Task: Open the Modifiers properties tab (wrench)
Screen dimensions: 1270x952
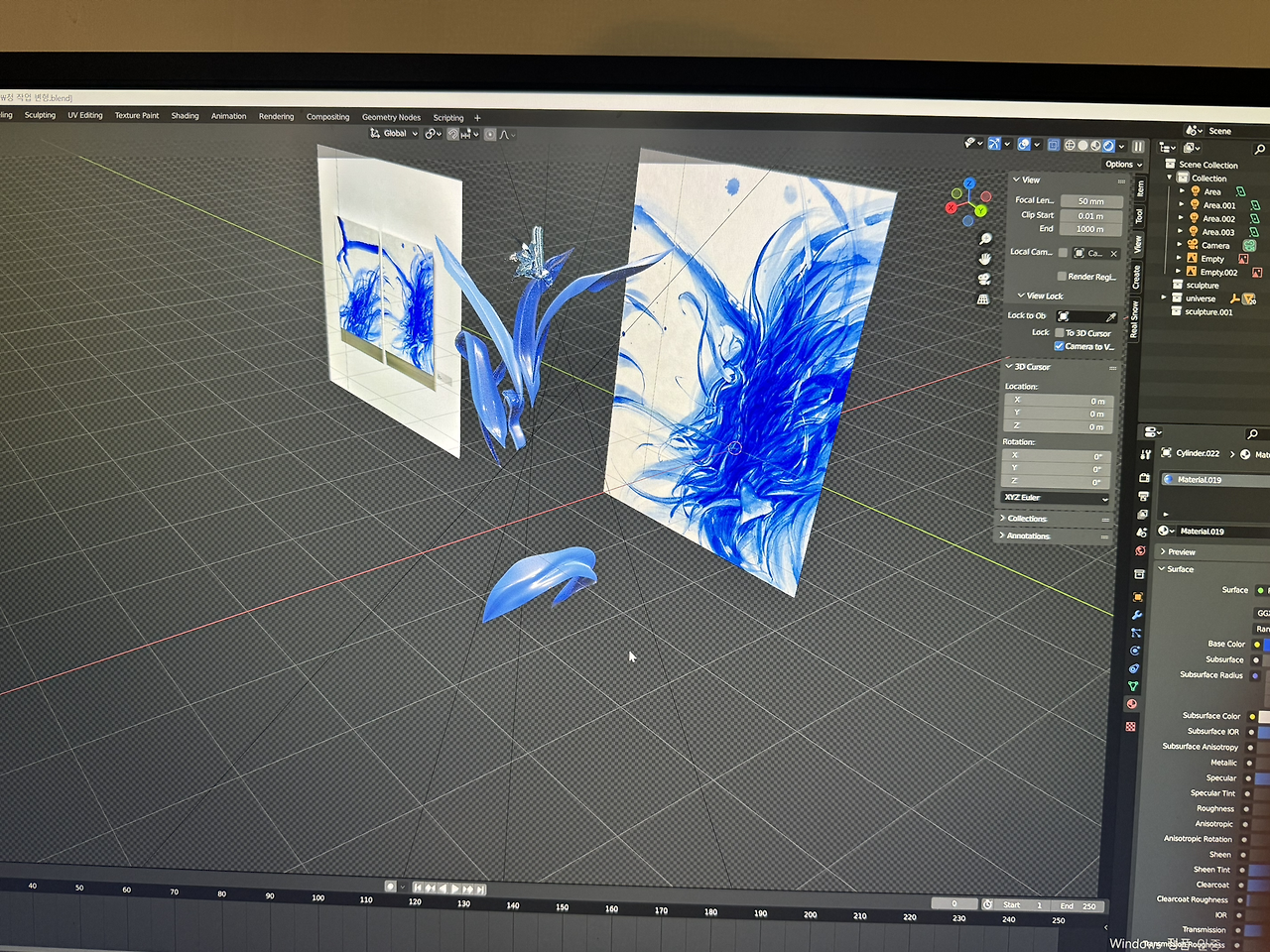Action: (1137, 615)
